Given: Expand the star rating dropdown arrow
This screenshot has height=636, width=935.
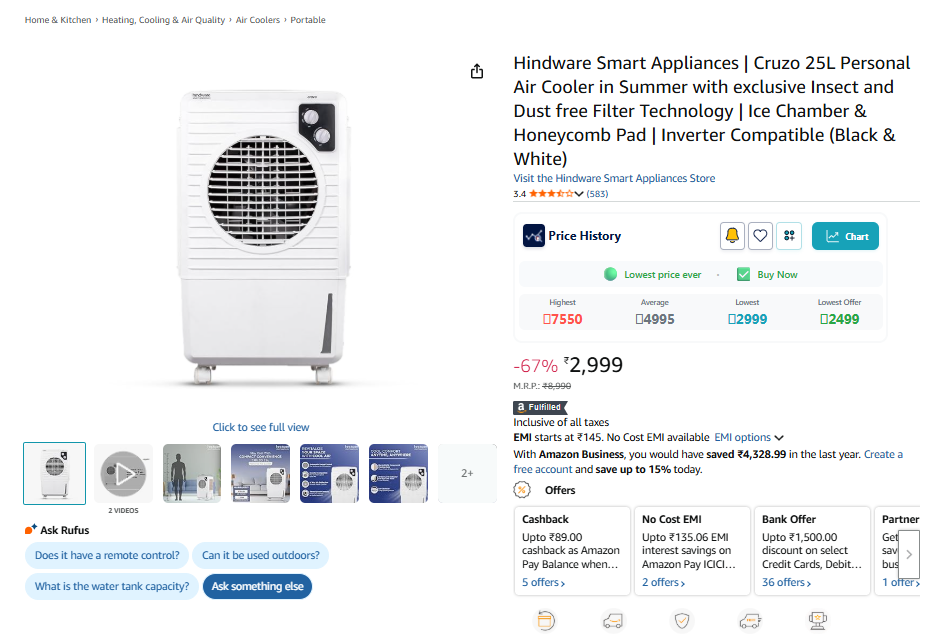Looking at the screenshot, I should coord(579,194).
